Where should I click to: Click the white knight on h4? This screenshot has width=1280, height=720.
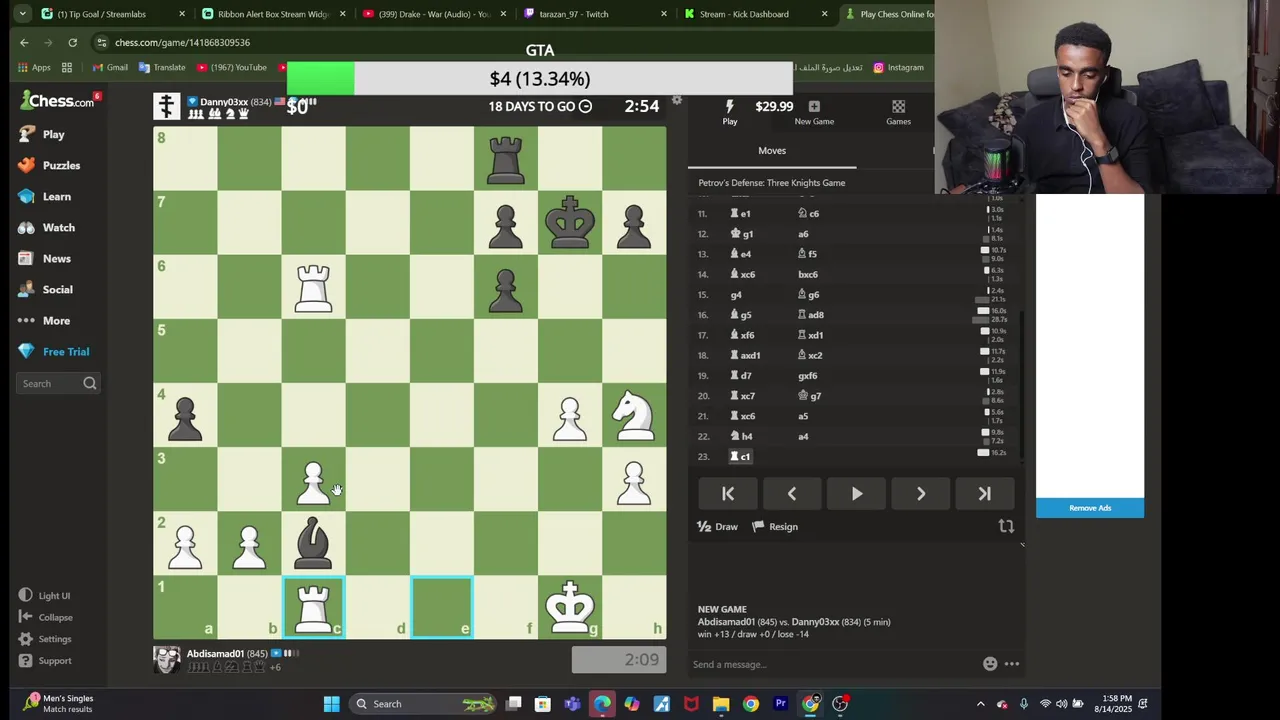tap(634, 415)
